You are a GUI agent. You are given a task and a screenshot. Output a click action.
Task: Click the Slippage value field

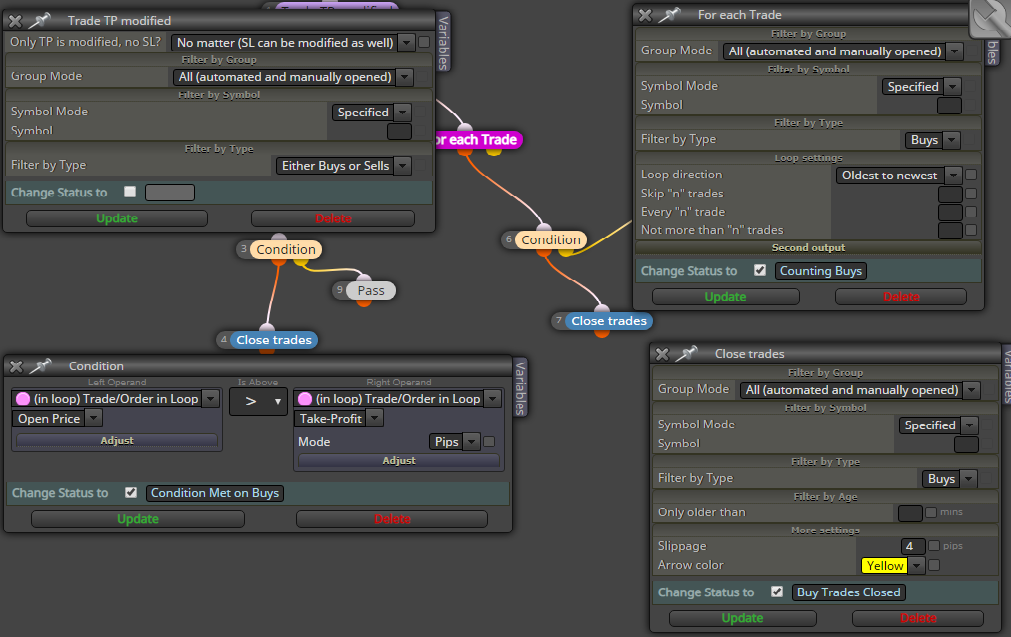tap(913, 546)
